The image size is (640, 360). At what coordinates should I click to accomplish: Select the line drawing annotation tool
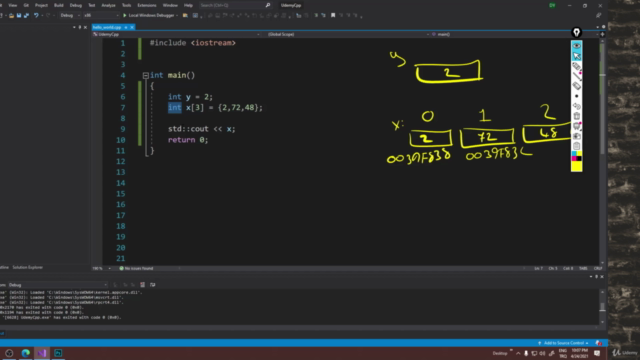[576, 76]
